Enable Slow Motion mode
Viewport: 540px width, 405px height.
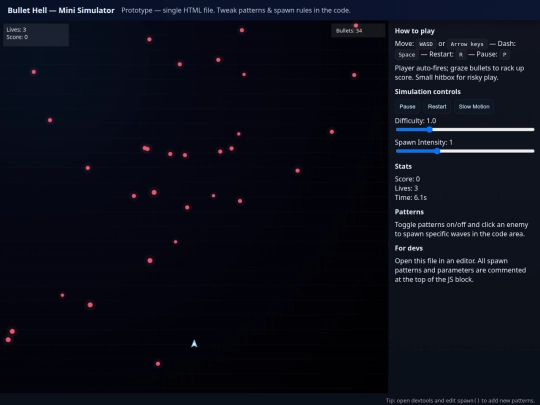coord(474,106)
